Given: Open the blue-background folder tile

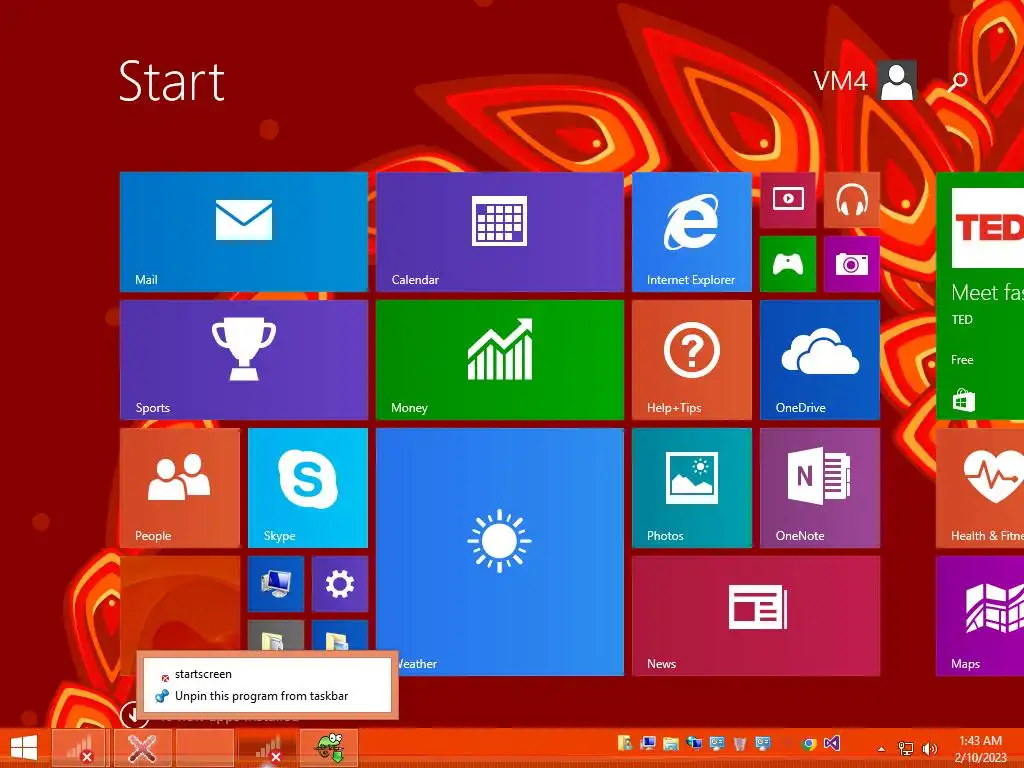Looking at the screenshot, I should [x=340, y=635].
